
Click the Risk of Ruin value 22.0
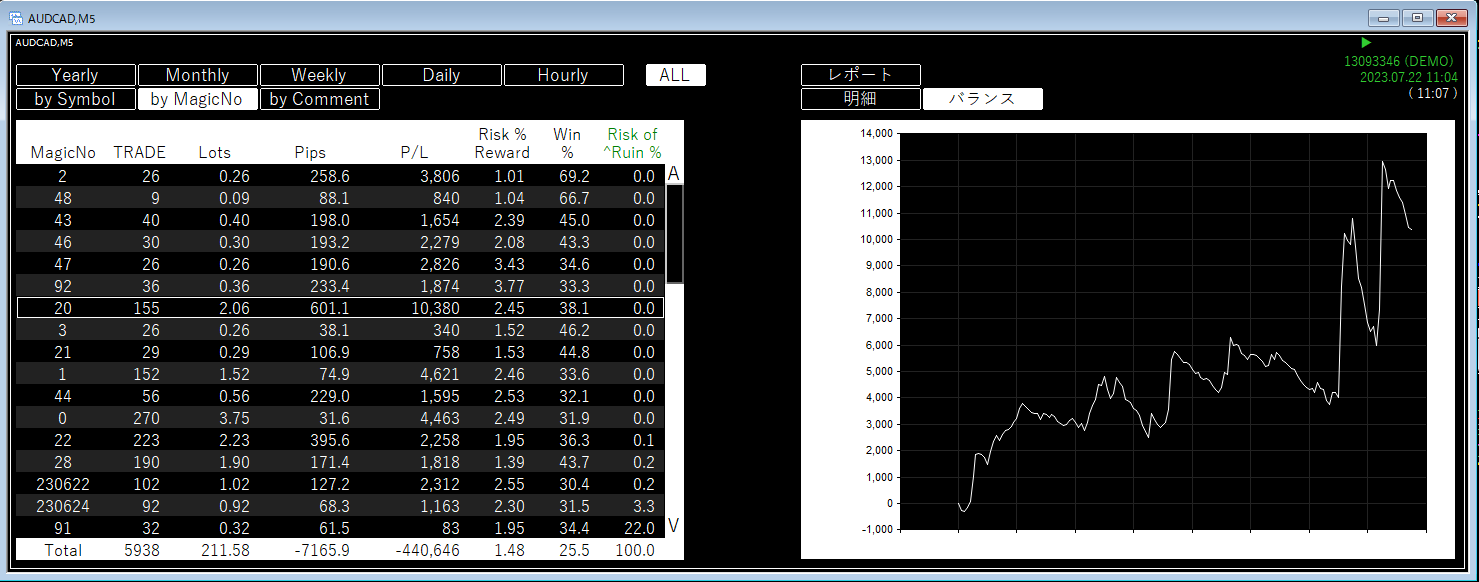638,528
